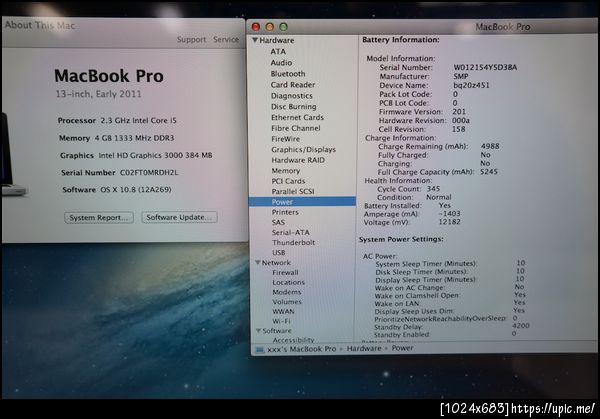Select Volumes under Network
600x419 pixels.
coord(287,302)
